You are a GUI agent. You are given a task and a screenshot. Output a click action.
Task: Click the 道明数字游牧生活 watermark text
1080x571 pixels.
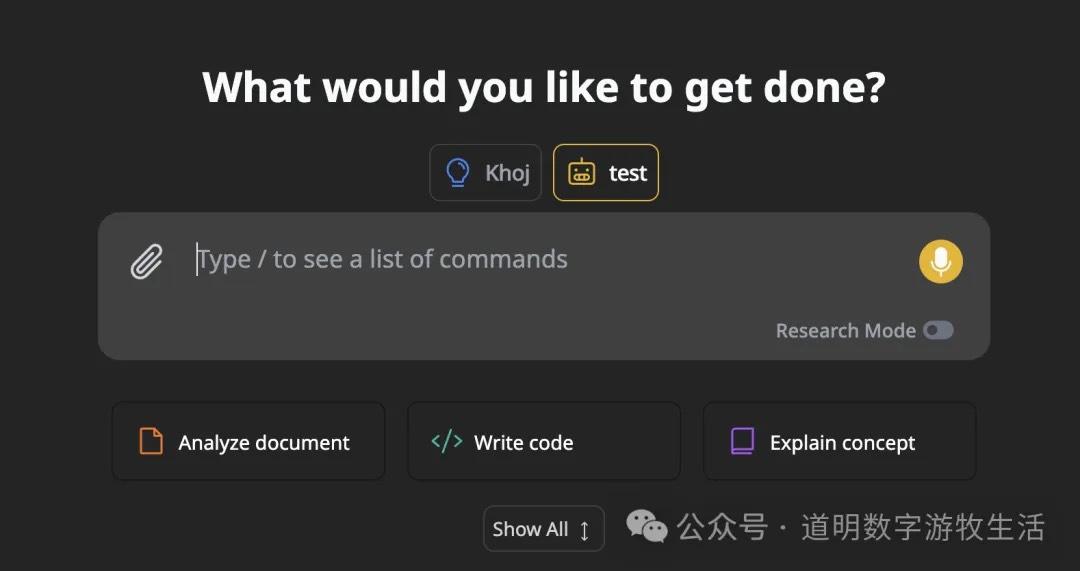922,527
